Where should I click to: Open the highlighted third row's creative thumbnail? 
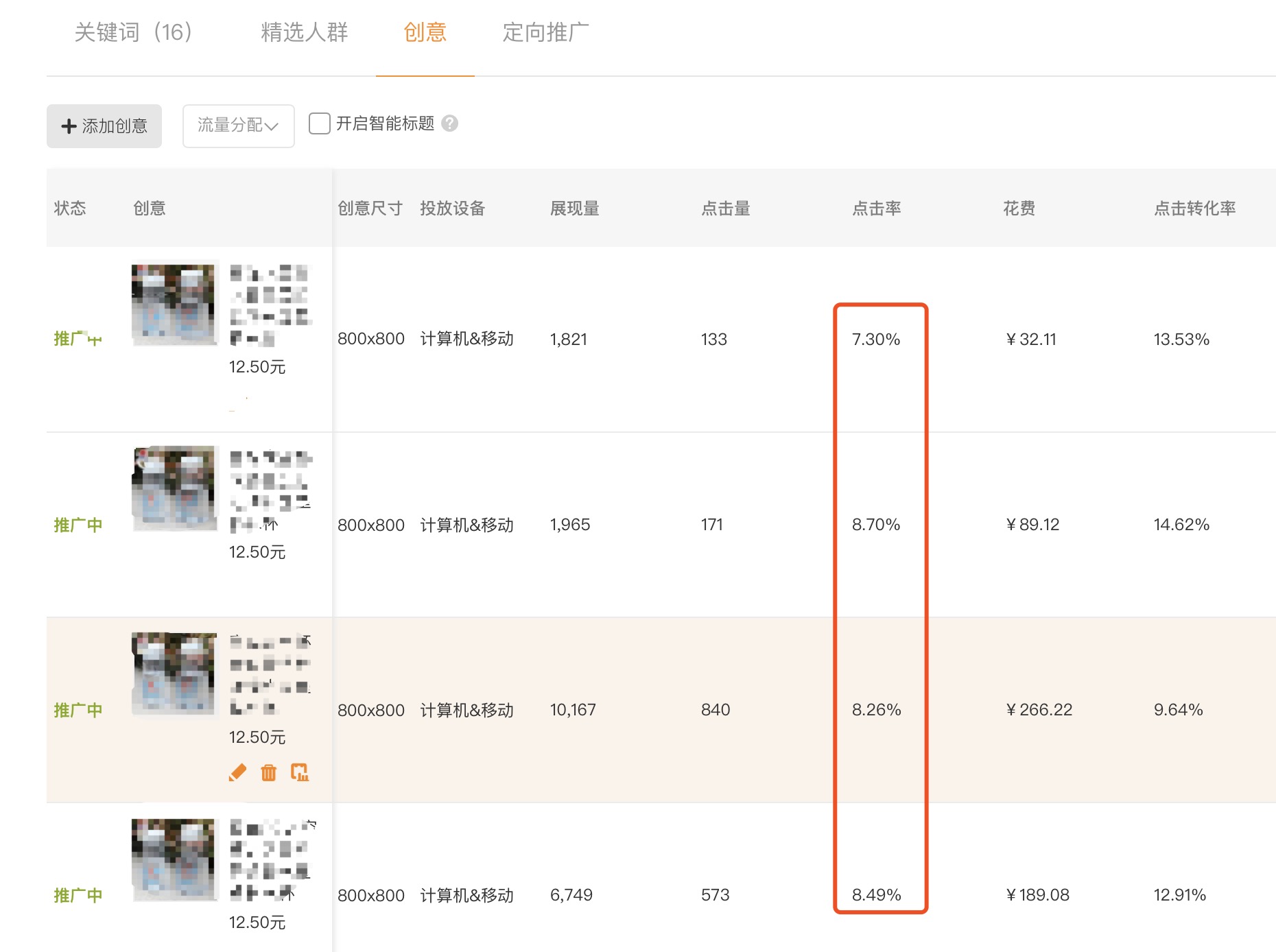pos(173,674)
